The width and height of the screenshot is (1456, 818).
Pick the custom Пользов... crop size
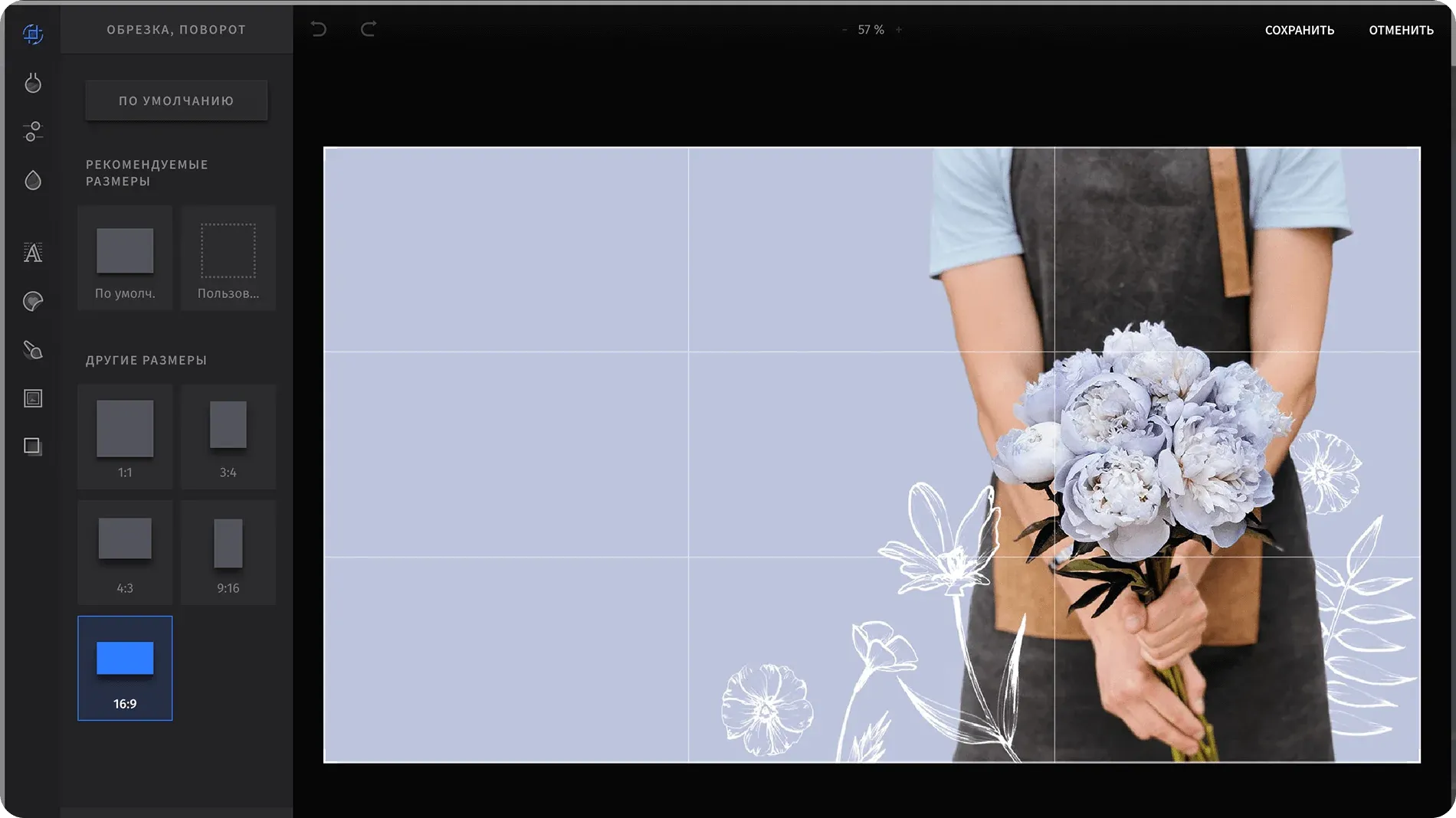point(228,258)
